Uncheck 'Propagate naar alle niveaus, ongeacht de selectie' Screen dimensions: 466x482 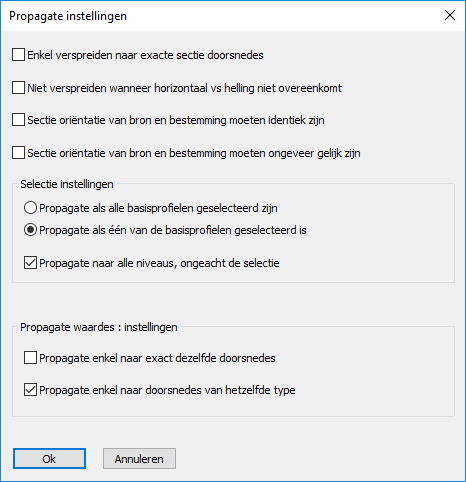point(30,263)
